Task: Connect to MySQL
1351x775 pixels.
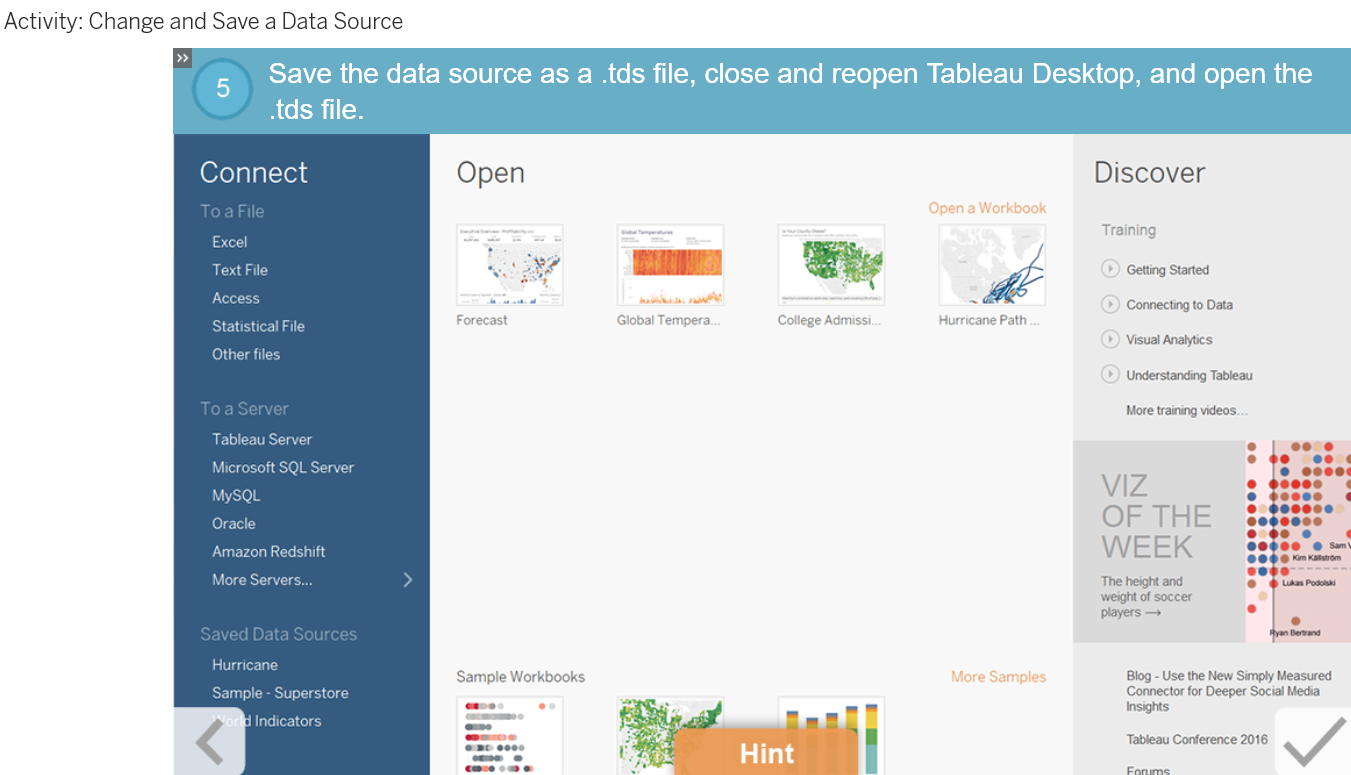Action: pyautogui.click(x=236, y=495)
